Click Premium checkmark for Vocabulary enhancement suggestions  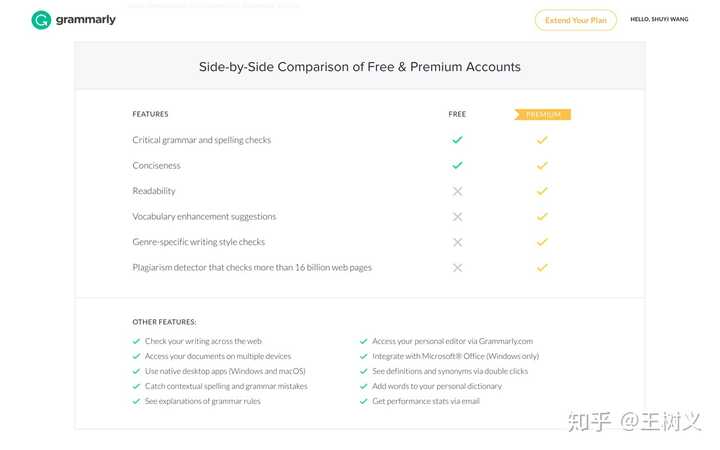point(542,216)
